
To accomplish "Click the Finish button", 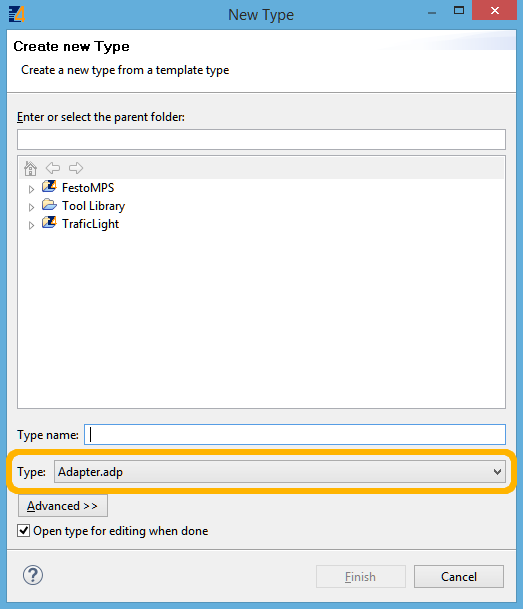I will pyautogui.click(x=361, y=577).
